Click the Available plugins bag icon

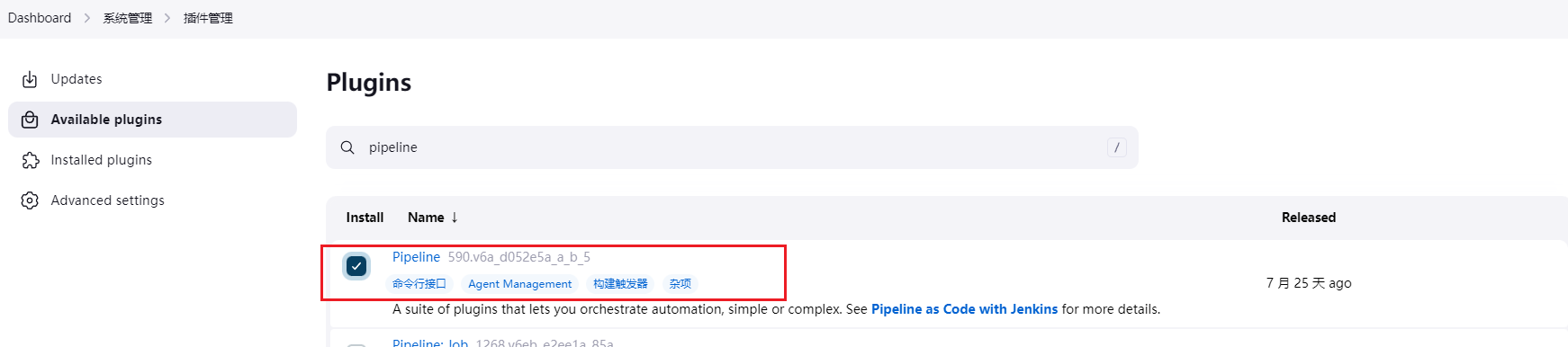30,120
